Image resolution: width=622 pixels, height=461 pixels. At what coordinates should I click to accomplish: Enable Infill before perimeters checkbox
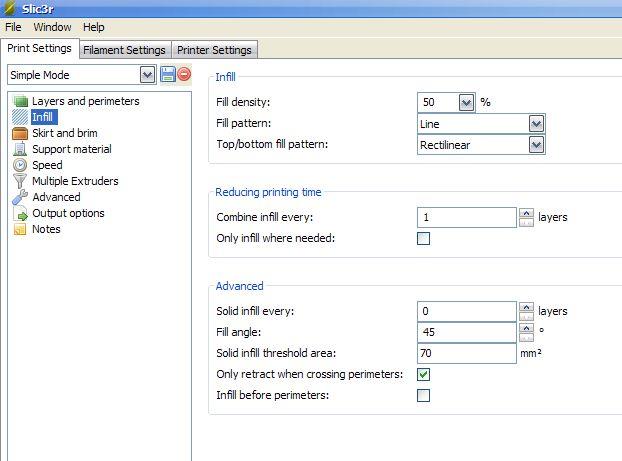coord(423,395)
